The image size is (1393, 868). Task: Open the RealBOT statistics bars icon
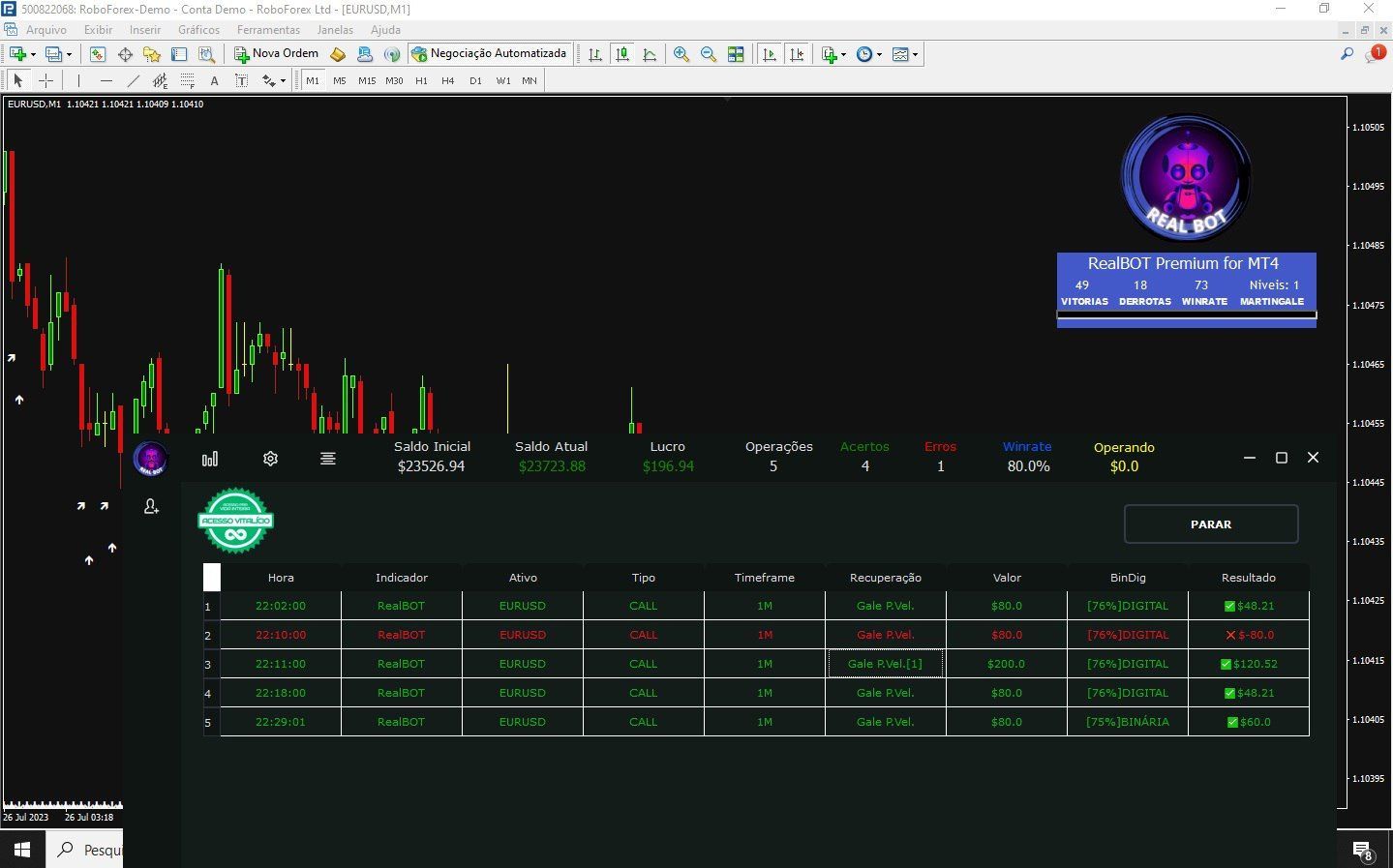pyautogui.click(x=210, y=459)
